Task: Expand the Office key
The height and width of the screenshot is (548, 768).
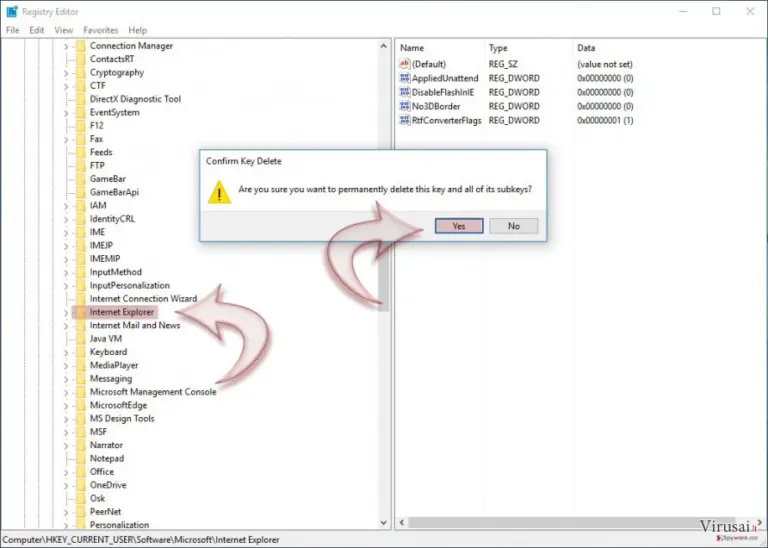Action: click(66, 472)
